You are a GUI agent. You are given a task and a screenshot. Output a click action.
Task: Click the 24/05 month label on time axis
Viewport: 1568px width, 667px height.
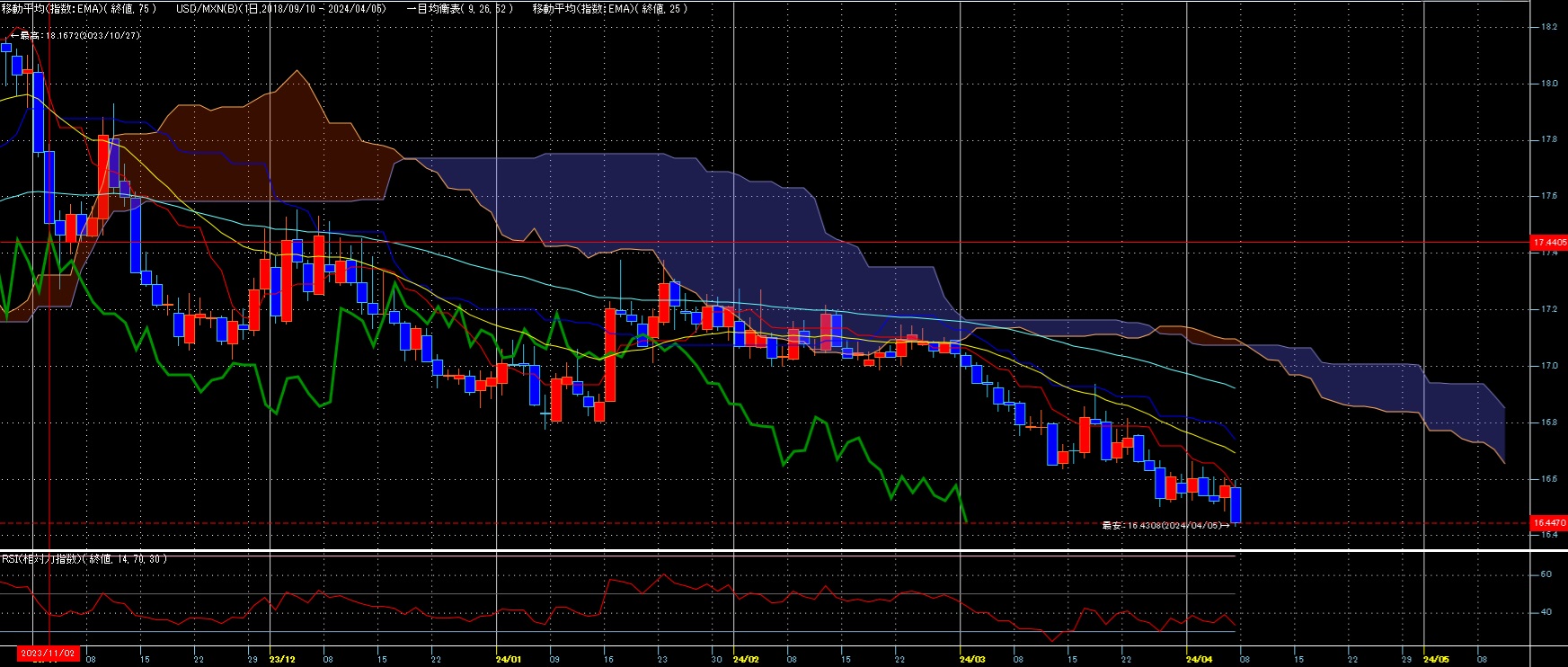pos(1436,659)
